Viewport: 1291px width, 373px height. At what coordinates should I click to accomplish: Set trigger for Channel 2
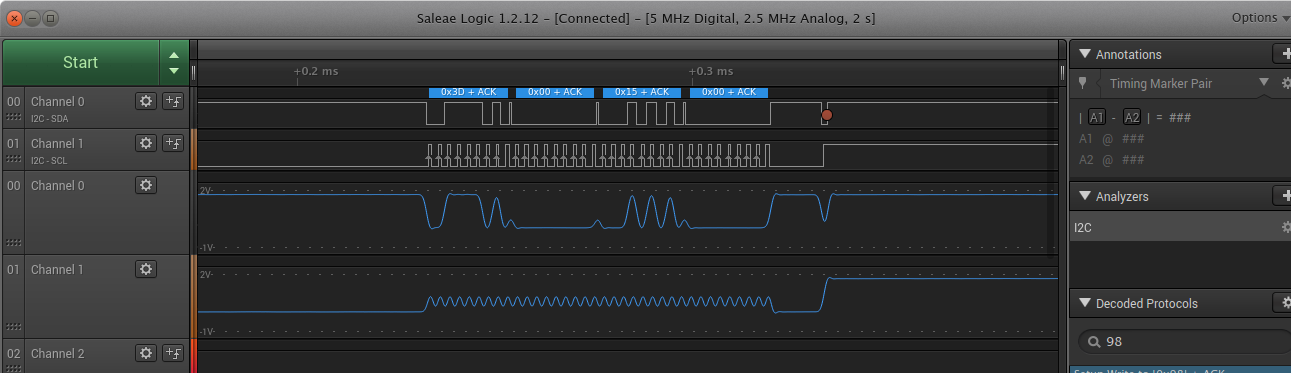pyautogui.click(x=172, y=353)
